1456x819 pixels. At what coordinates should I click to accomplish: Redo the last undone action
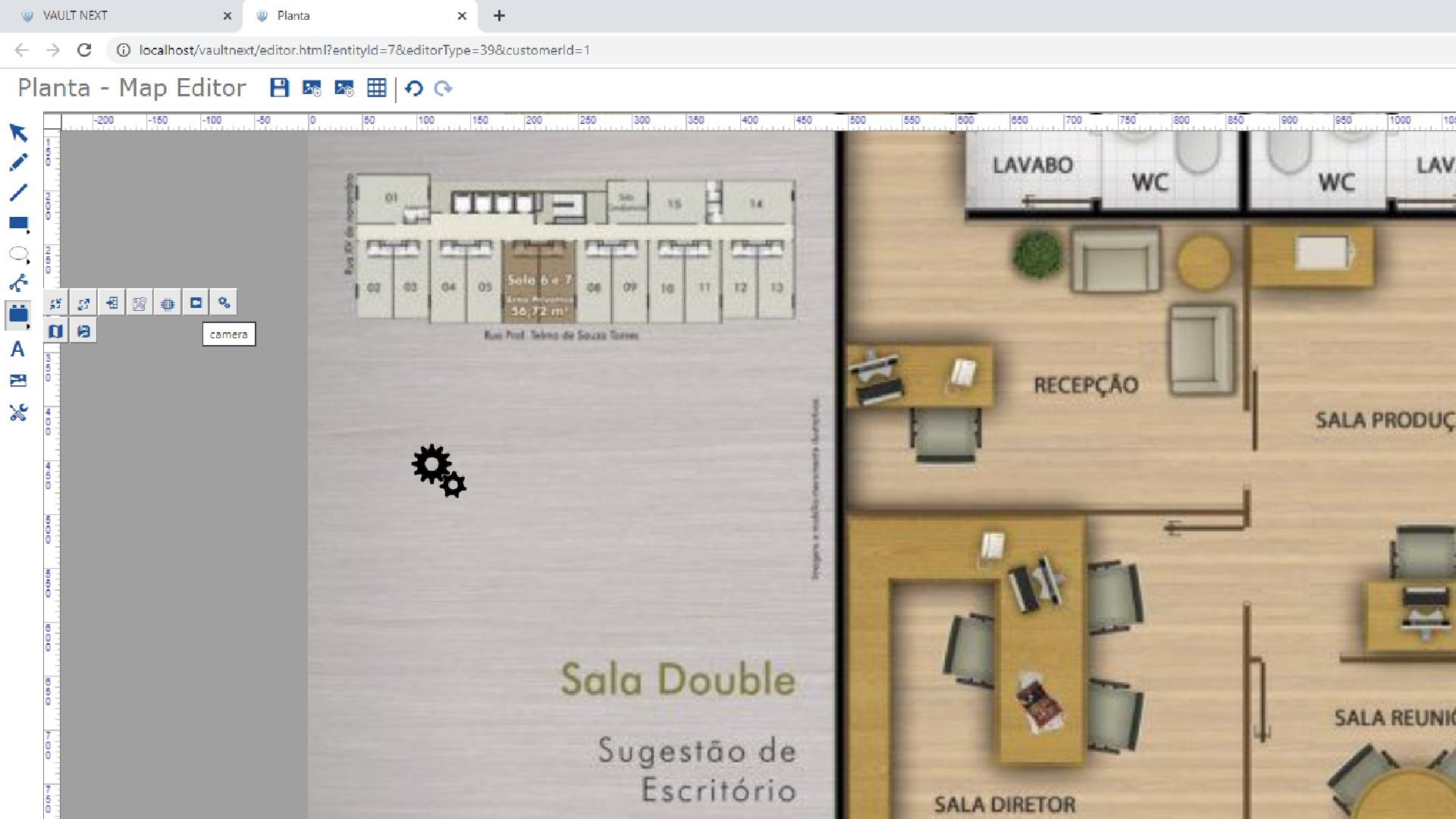click(444, 88)
